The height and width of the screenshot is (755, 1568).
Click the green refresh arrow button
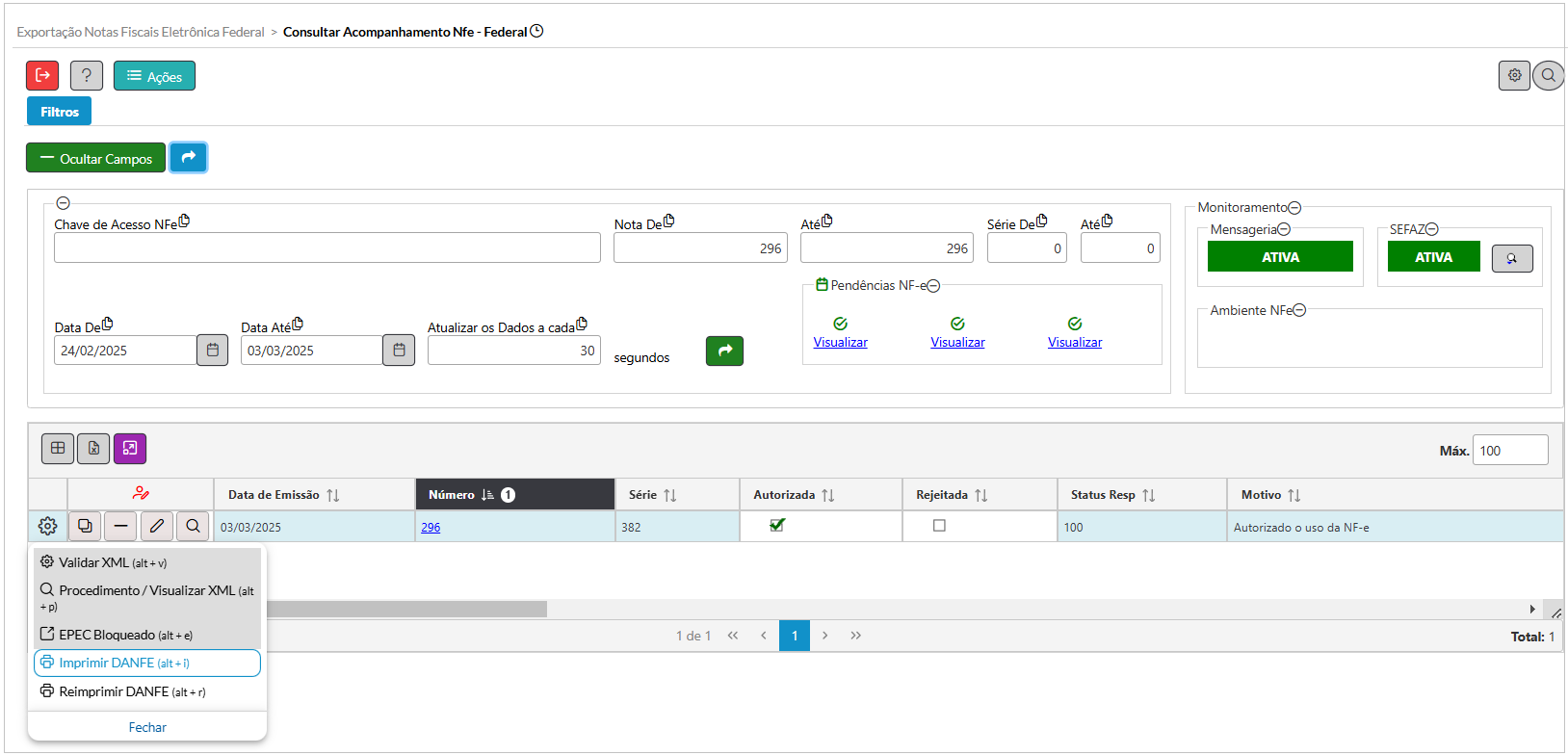pos(724,351)
